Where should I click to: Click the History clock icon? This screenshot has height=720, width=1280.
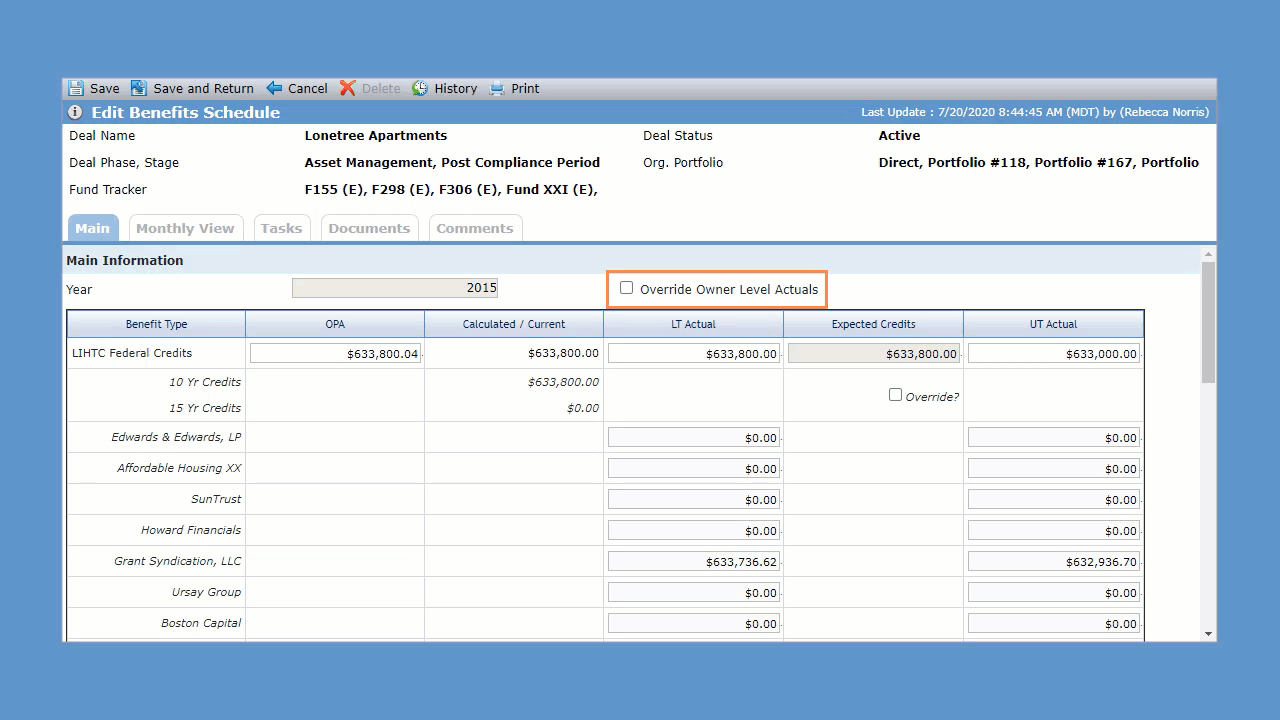click(420, 88)
